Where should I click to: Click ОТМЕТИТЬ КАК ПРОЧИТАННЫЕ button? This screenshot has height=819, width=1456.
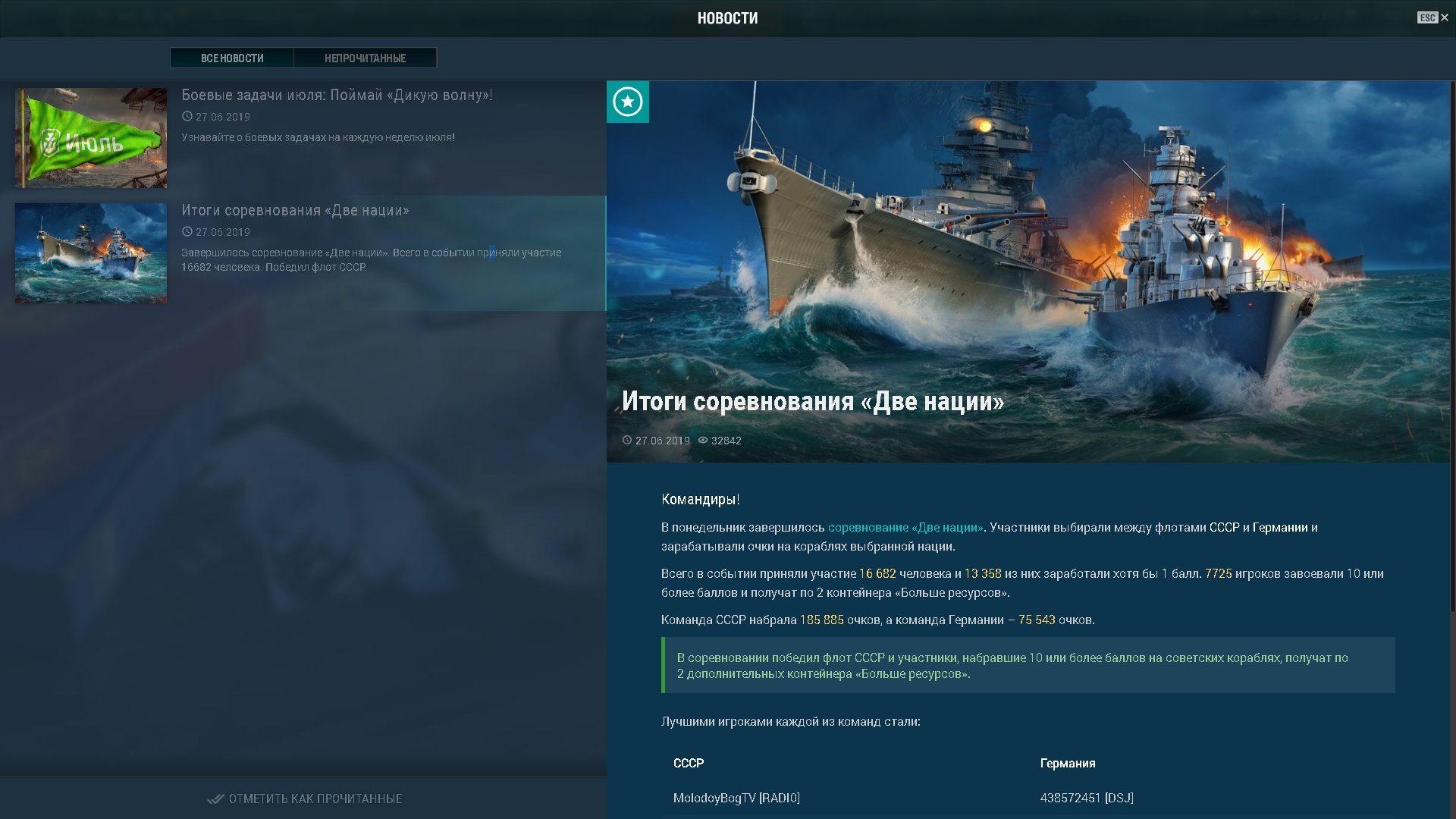(x=304, y=799)
